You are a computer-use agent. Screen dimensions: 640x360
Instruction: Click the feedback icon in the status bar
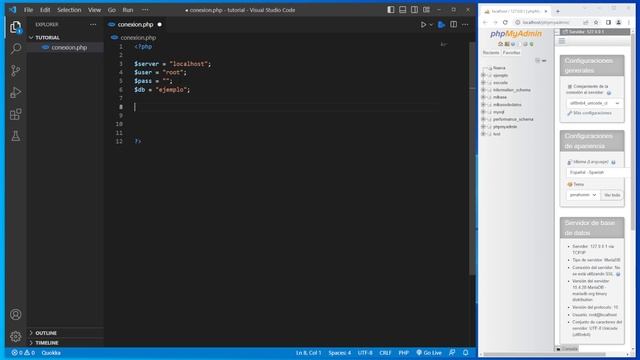452,353
